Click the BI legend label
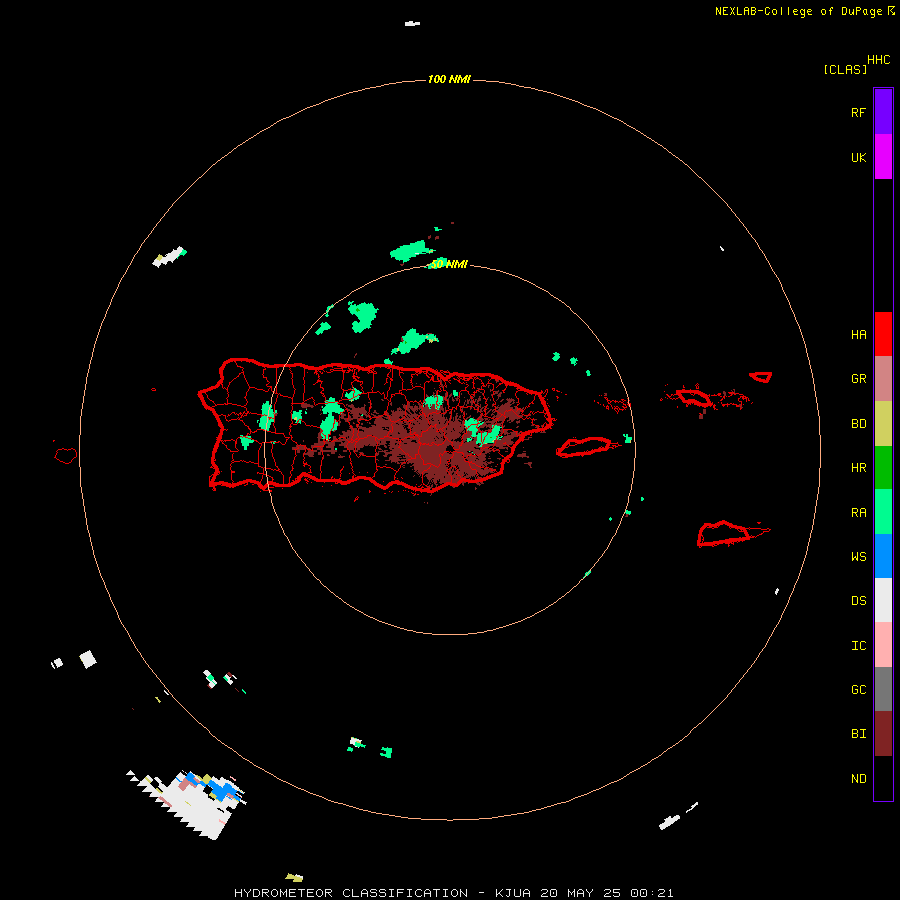The width and height of the screenshot is (900, 900). (x=858, y=734)
